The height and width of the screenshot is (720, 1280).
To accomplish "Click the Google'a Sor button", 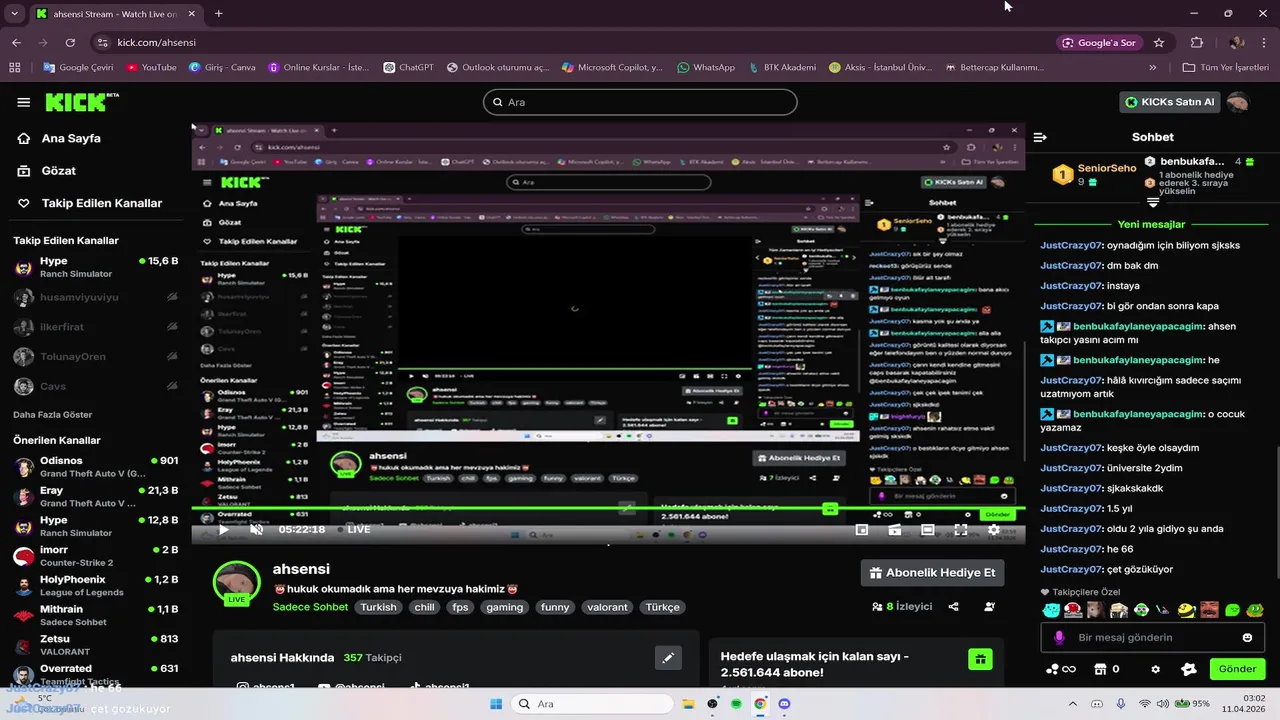I will [x=1099, y=43].
